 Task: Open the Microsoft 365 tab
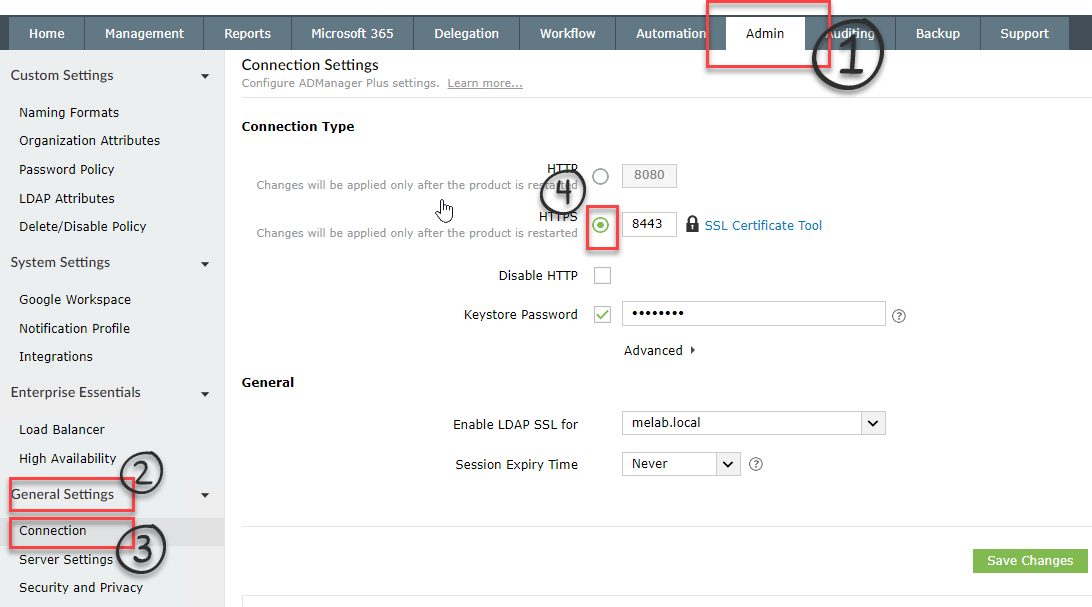(352, 33)
